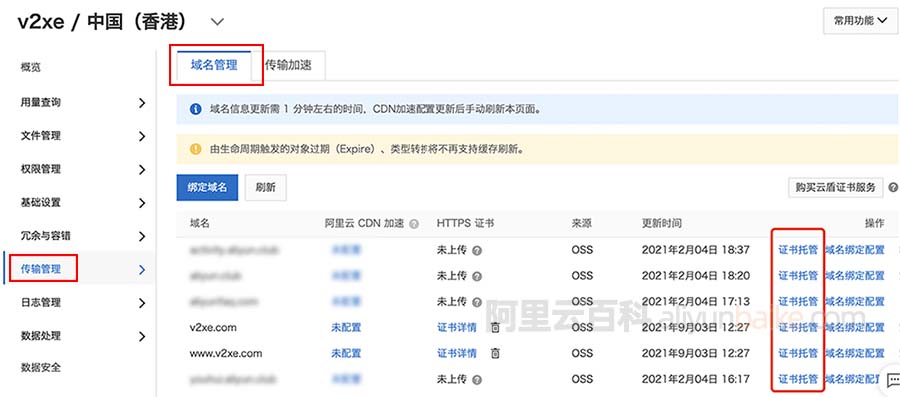
Task: Switch to the 传输加速 tab
Action: pos(289,65)
